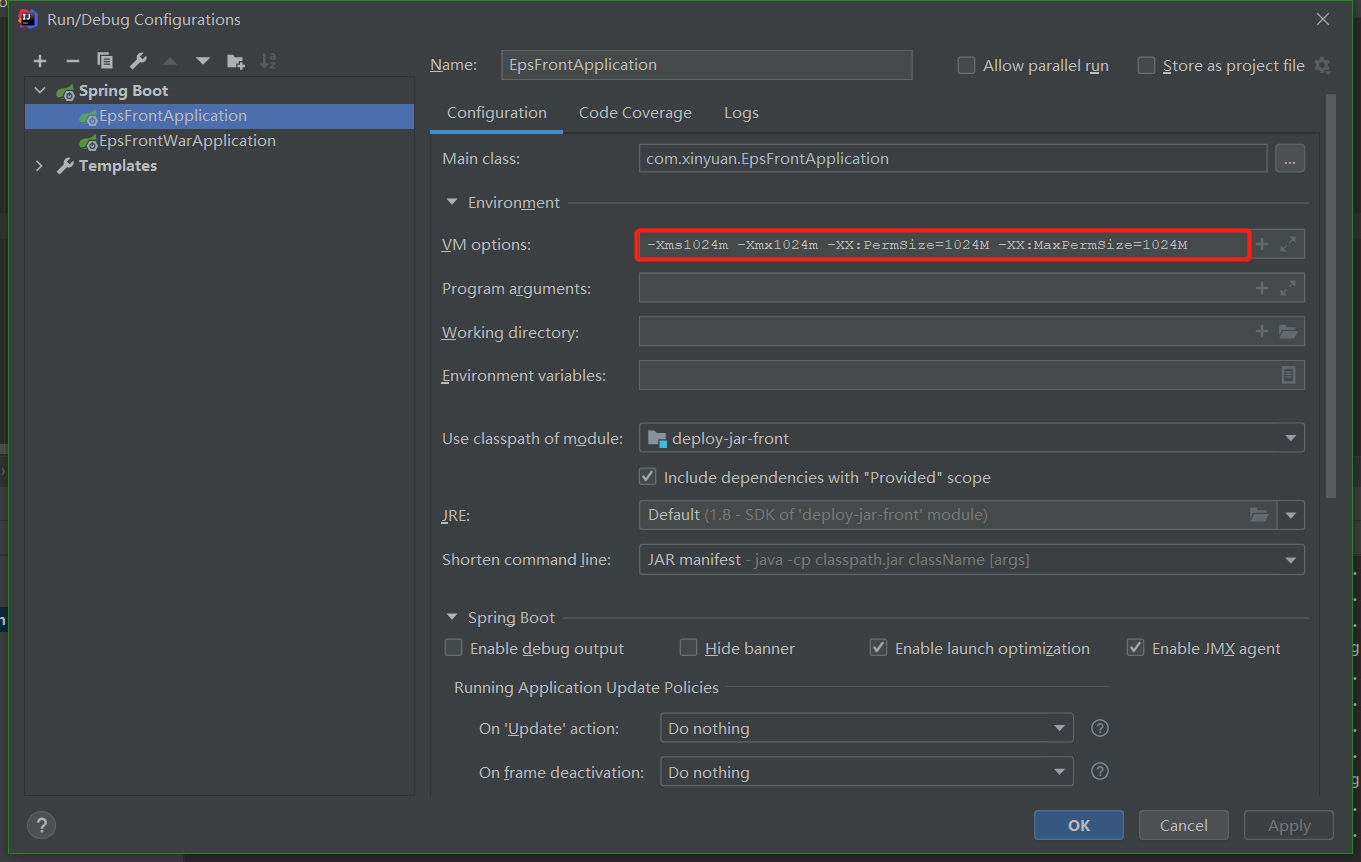The height and width of the screenshot is (862, 1361).
Task: Close the Run/Debug Configurations dialog
Action: coord(1323,19)
